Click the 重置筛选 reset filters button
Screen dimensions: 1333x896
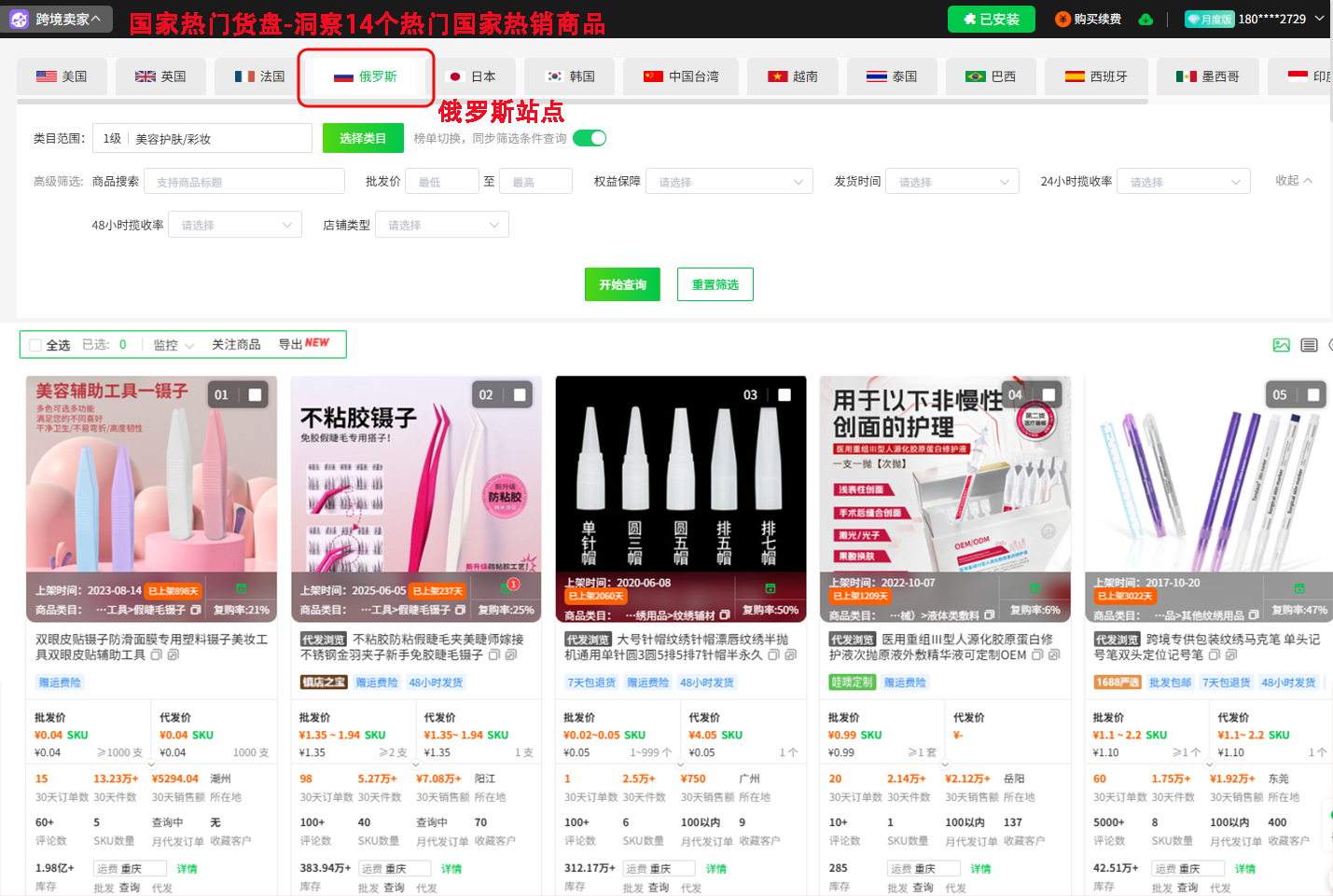715,284
